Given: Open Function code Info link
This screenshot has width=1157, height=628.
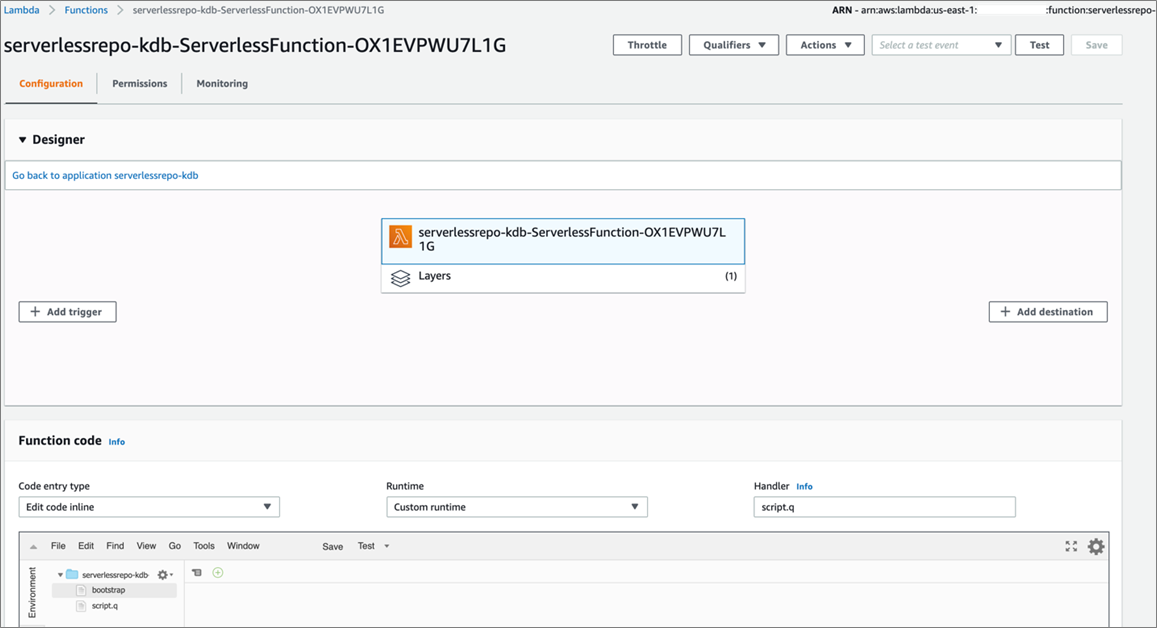Looking at the screenshot, I should (117, 442).
